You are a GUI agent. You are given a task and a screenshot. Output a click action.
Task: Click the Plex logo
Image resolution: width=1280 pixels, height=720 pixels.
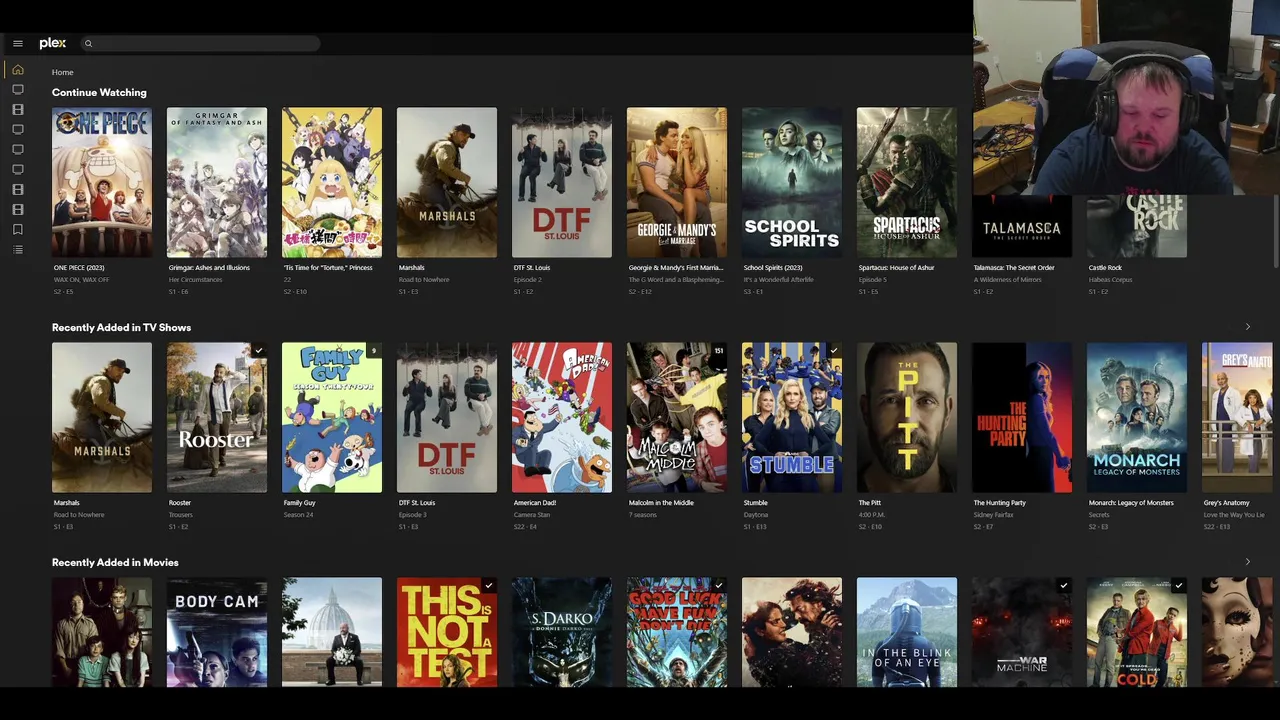53,43
